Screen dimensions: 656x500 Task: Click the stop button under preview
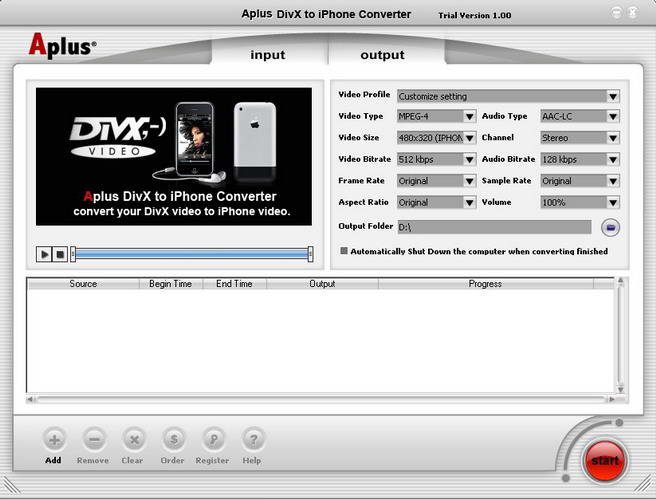pyautogui.click(x=60, y=254)
